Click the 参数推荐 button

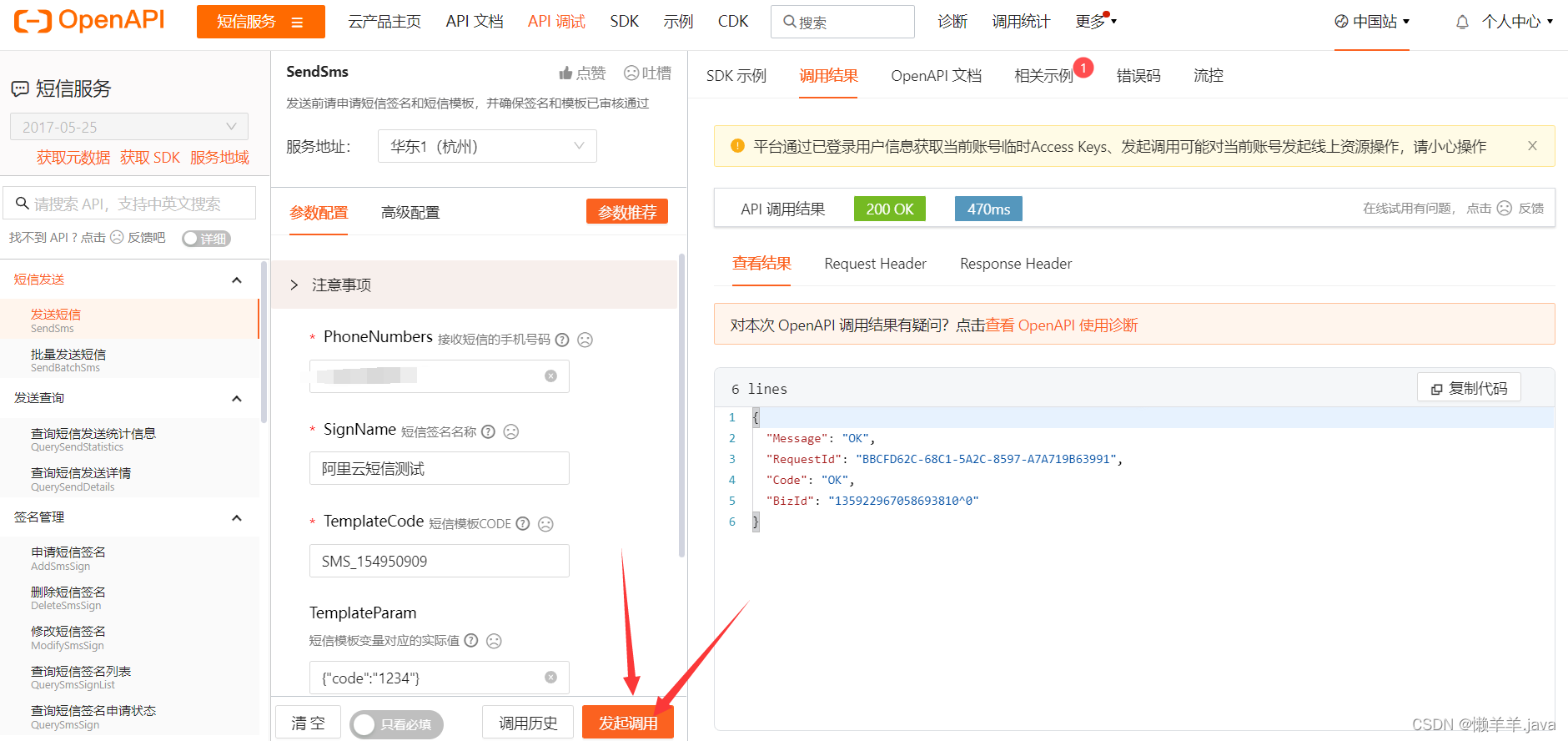pos(627,212)
